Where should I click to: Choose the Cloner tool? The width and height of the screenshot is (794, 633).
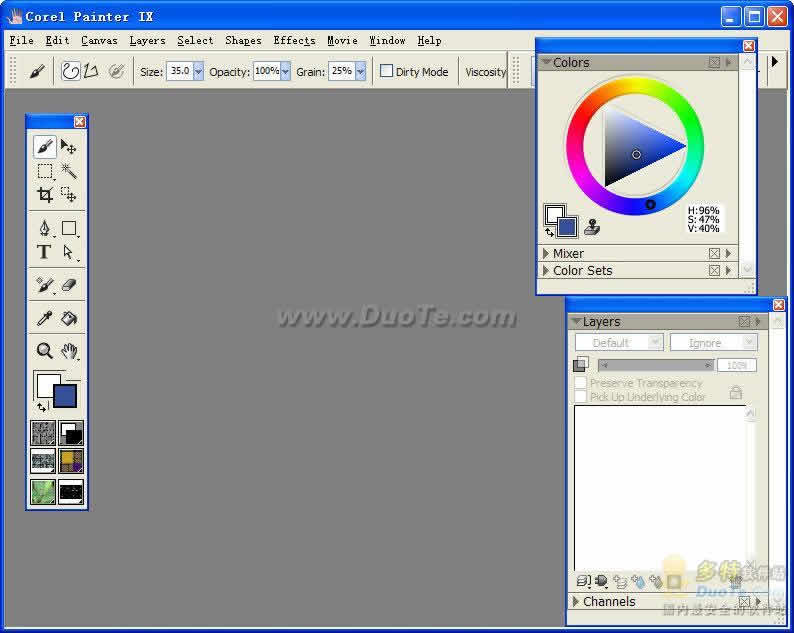[x=45, y=285]
